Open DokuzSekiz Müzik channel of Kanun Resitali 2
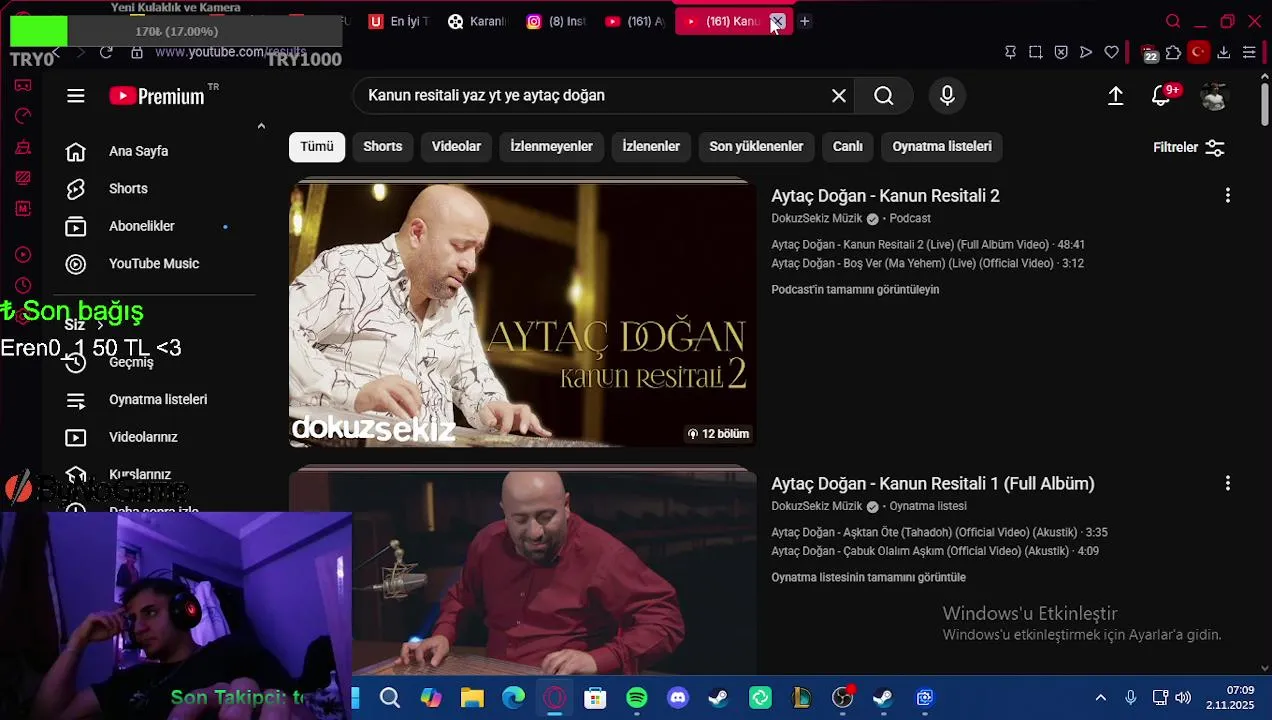 (817, 219)
